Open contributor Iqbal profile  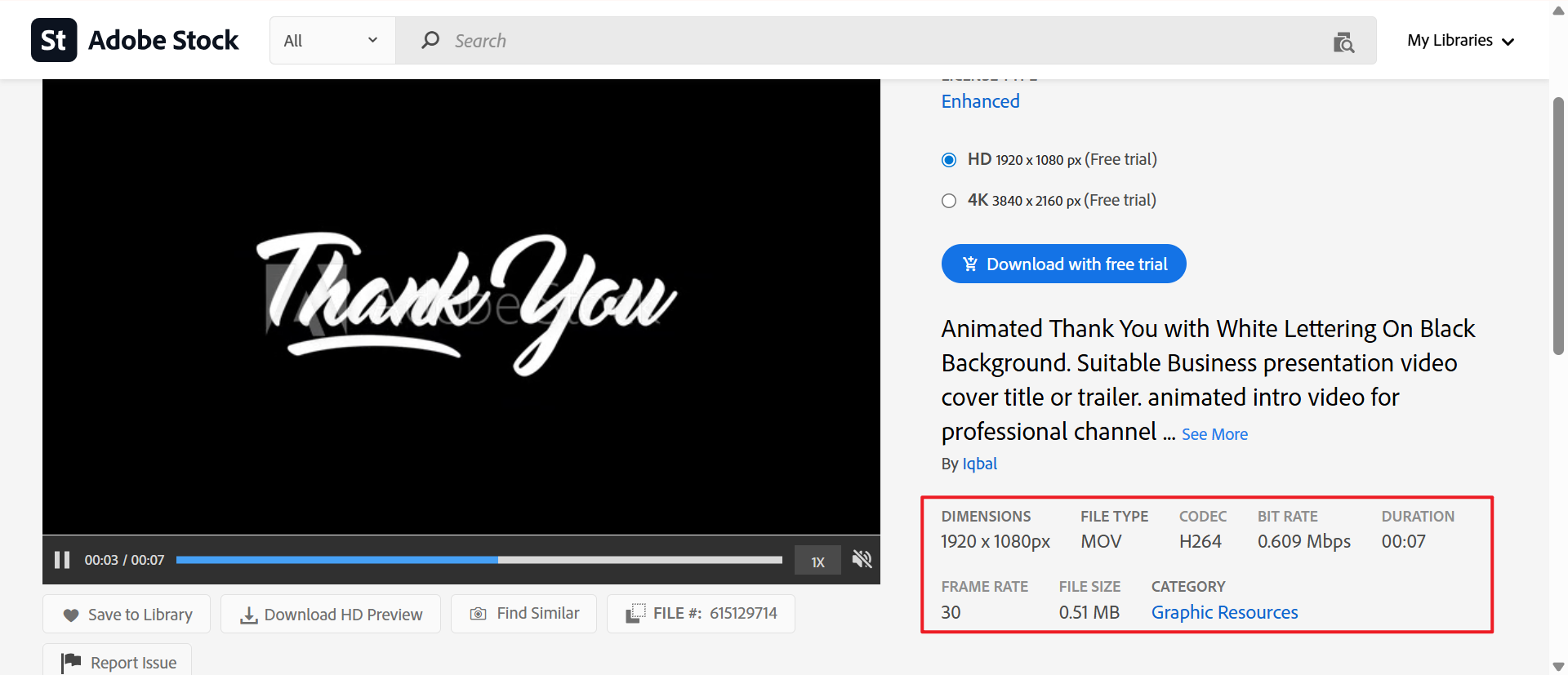[x=979, y=464]
